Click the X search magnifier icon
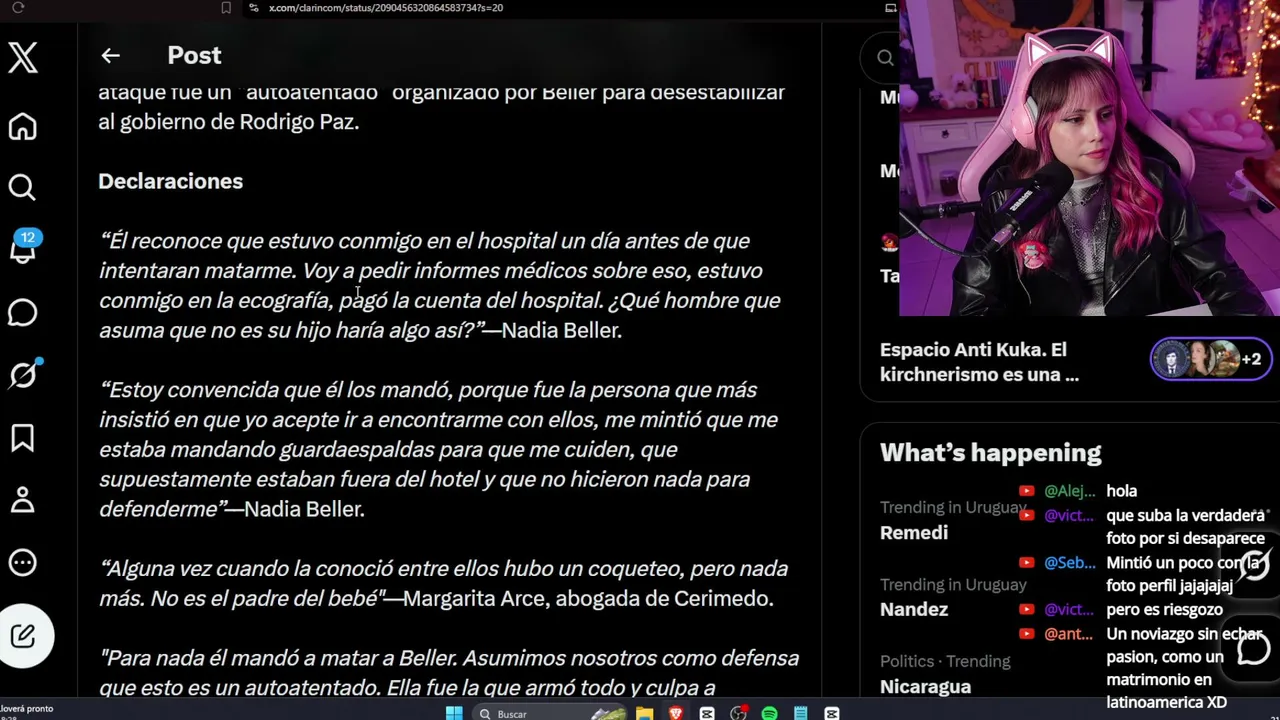This screenshot has height=720, width=1280. pyautogui.click(x=885, y=57)
